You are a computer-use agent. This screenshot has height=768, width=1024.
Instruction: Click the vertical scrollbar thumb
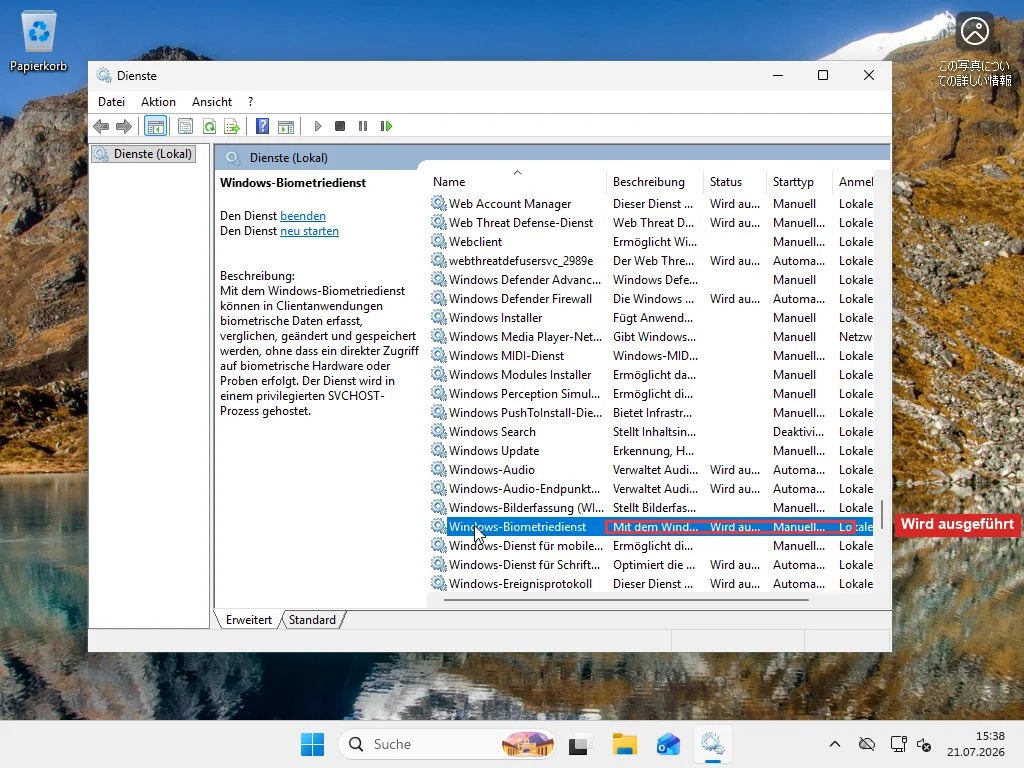(882, 515)
